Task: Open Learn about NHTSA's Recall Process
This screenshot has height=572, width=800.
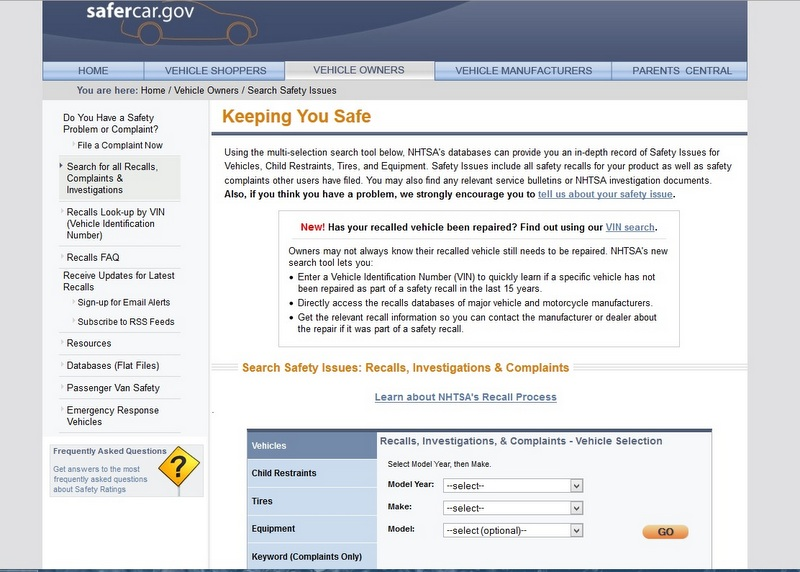Action: (x=465, y=397)
